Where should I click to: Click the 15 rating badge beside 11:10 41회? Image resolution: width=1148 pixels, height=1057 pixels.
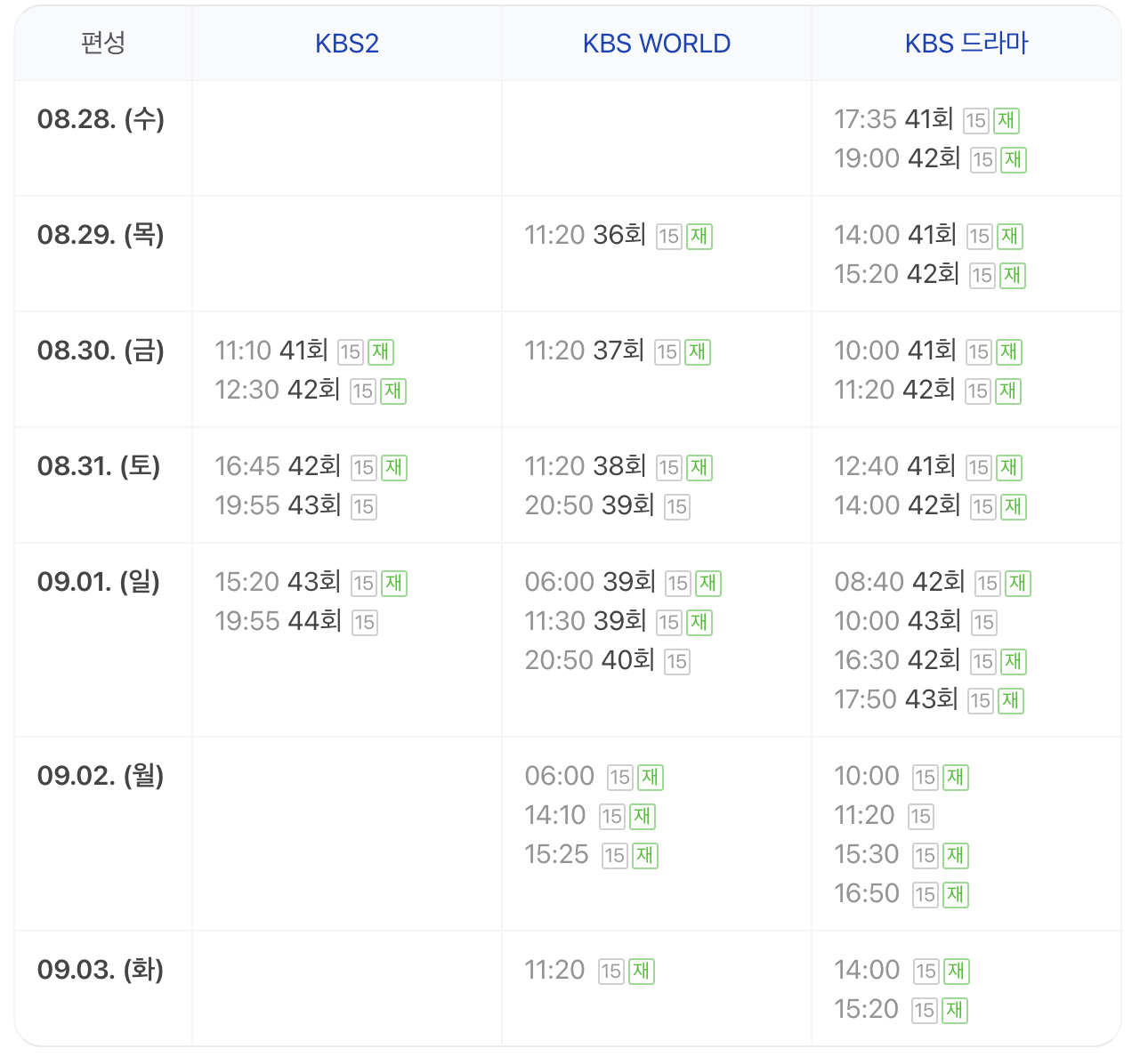351,351
